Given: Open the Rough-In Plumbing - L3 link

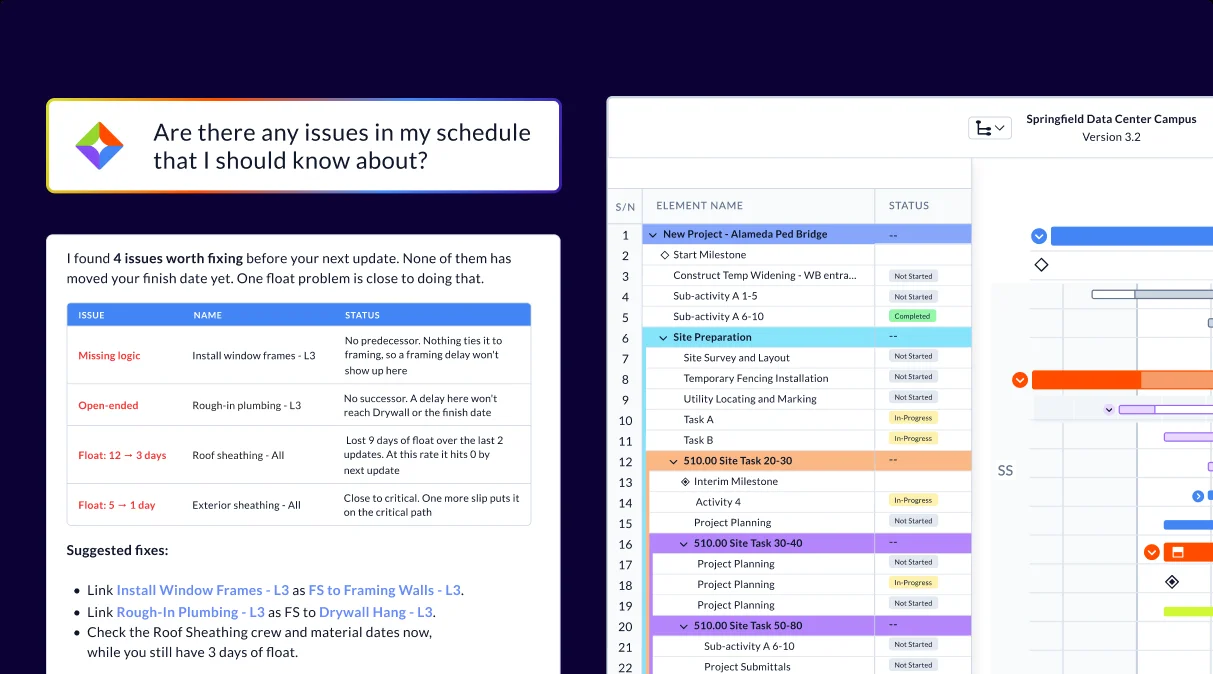Looking at the screenshot, I should [191, 612].
